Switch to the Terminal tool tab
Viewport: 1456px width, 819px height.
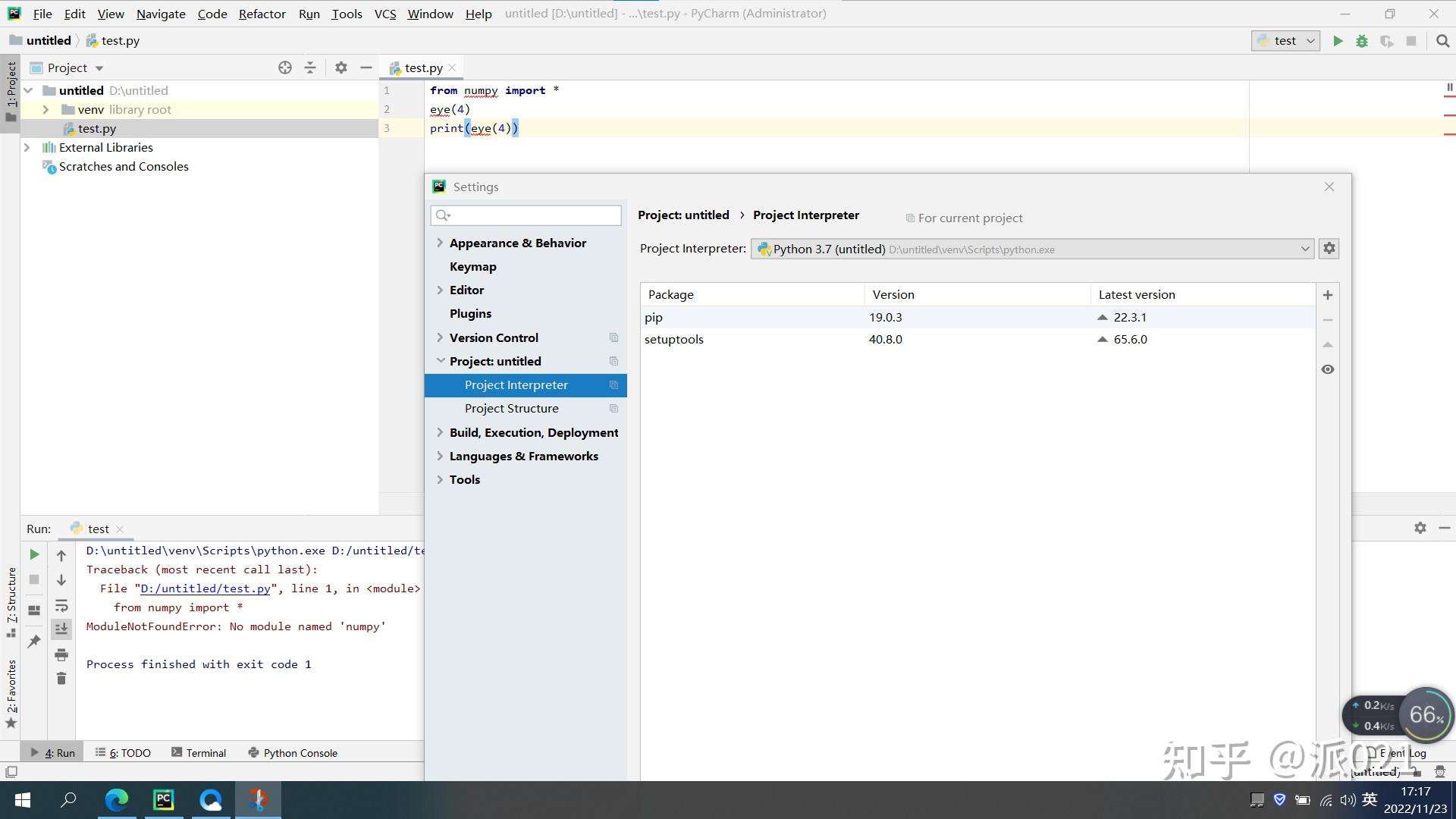[x=199, y=752]
